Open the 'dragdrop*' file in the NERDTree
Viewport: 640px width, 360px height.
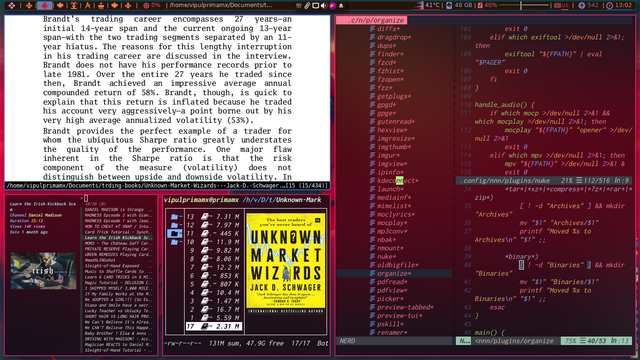coord(390,37)
